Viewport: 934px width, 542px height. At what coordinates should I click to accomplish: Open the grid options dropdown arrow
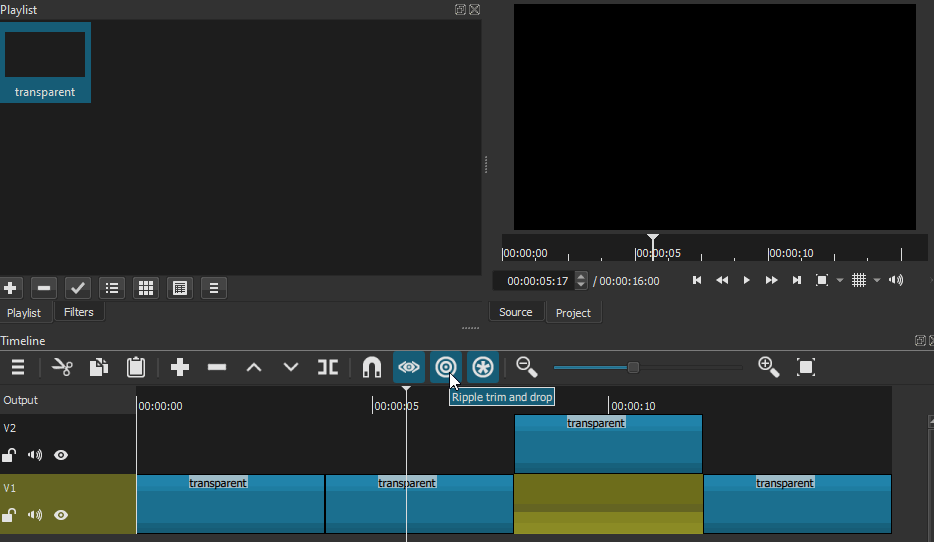[877, 280]
